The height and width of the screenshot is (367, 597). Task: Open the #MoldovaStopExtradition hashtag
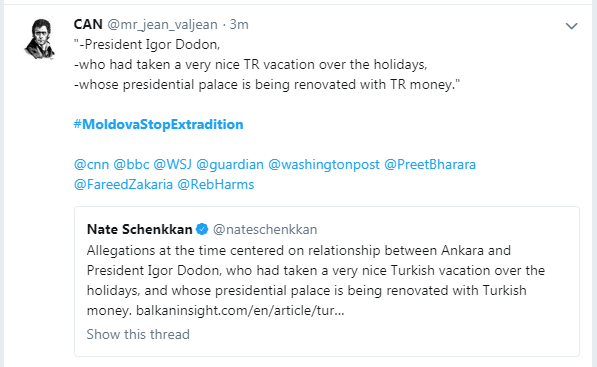[x=158, y=124]
